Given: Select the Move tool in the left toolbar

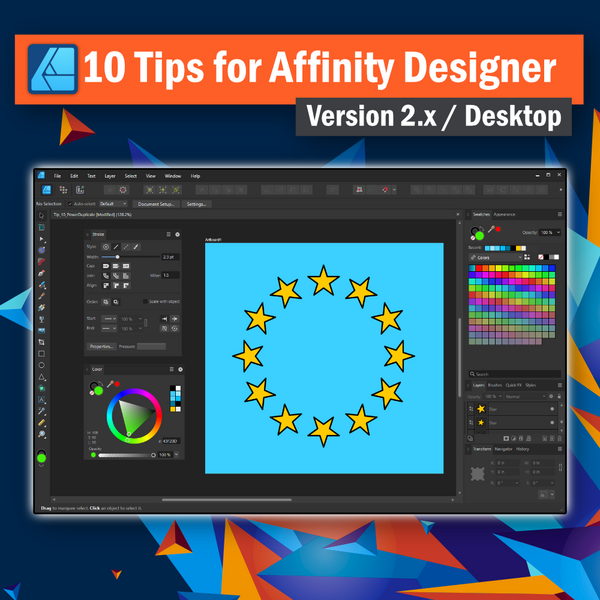Looking at the screenshot, I should pyautogui.click(x=41, y=216).
